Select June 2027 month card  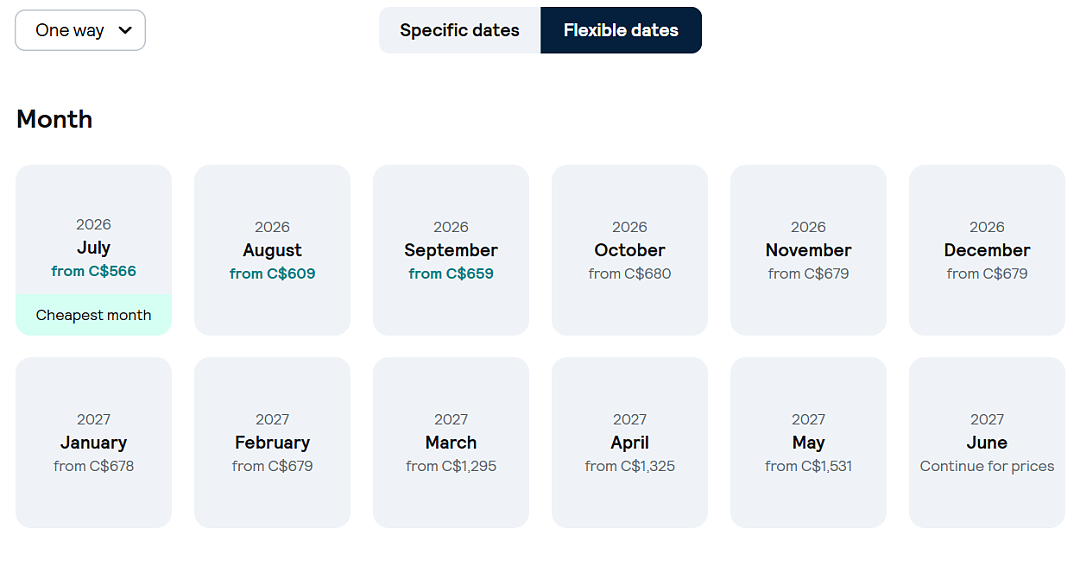pyautogui.click(x=987, y=442)
